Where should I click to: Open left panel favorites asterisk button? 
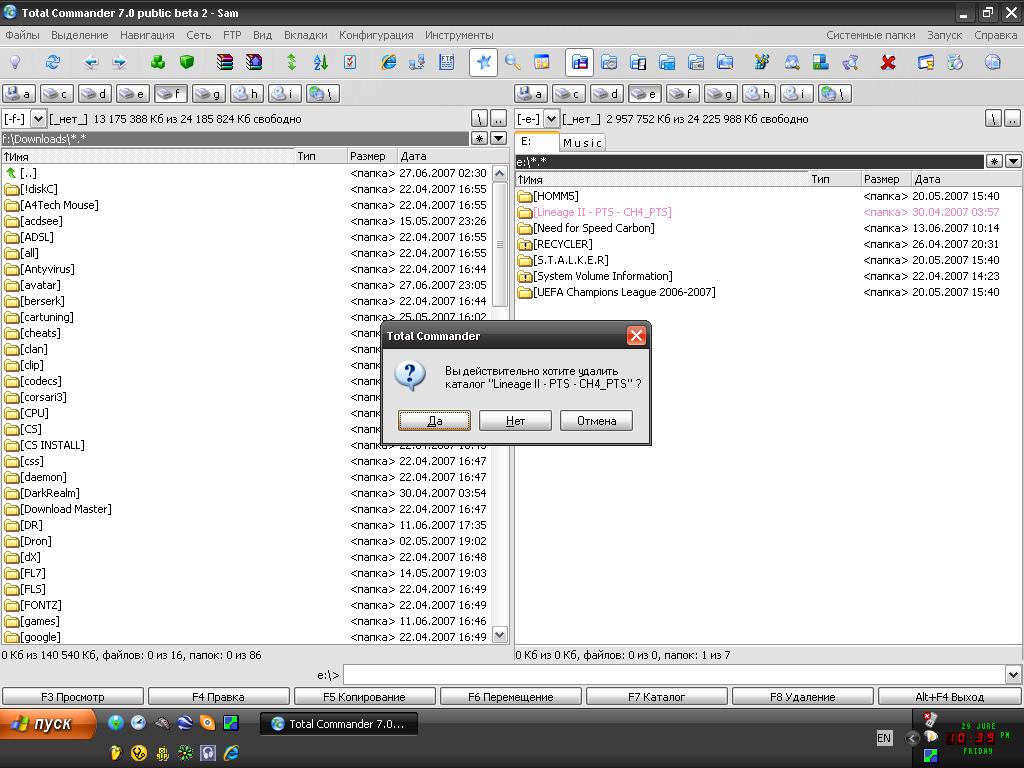[x=479, y=138]
